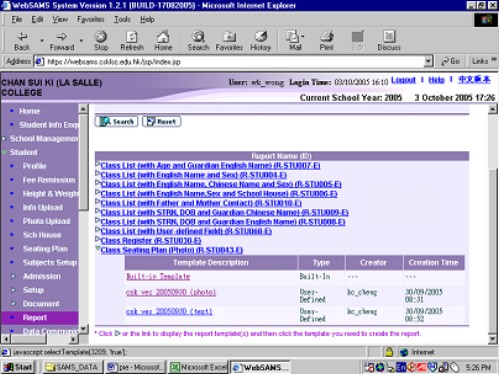Screen dimensions: 500x375
Task: Open Info Upload in sidebar
Action: [x=43, y=207]
